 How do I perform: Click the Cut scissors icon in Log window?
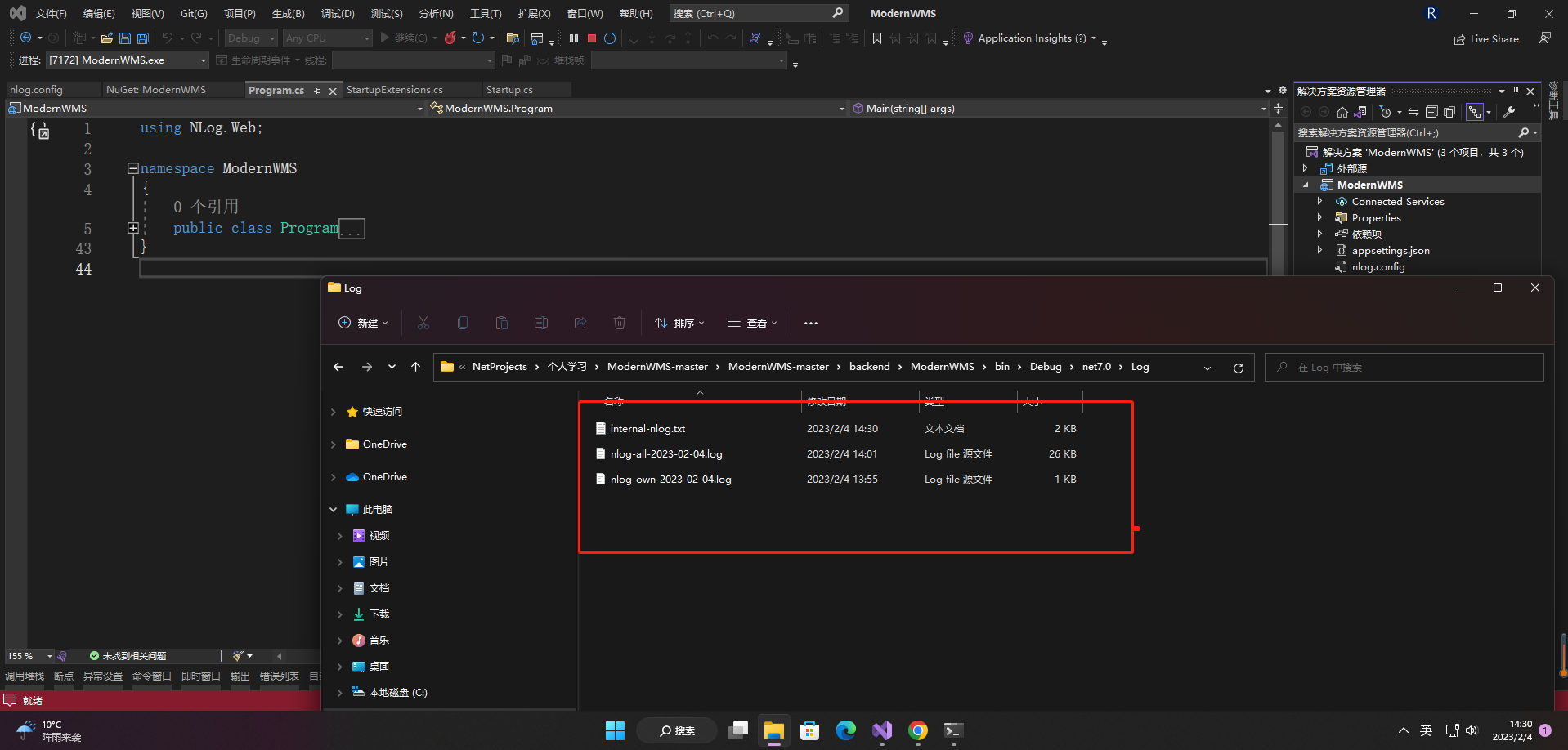(x=423, y=323)
